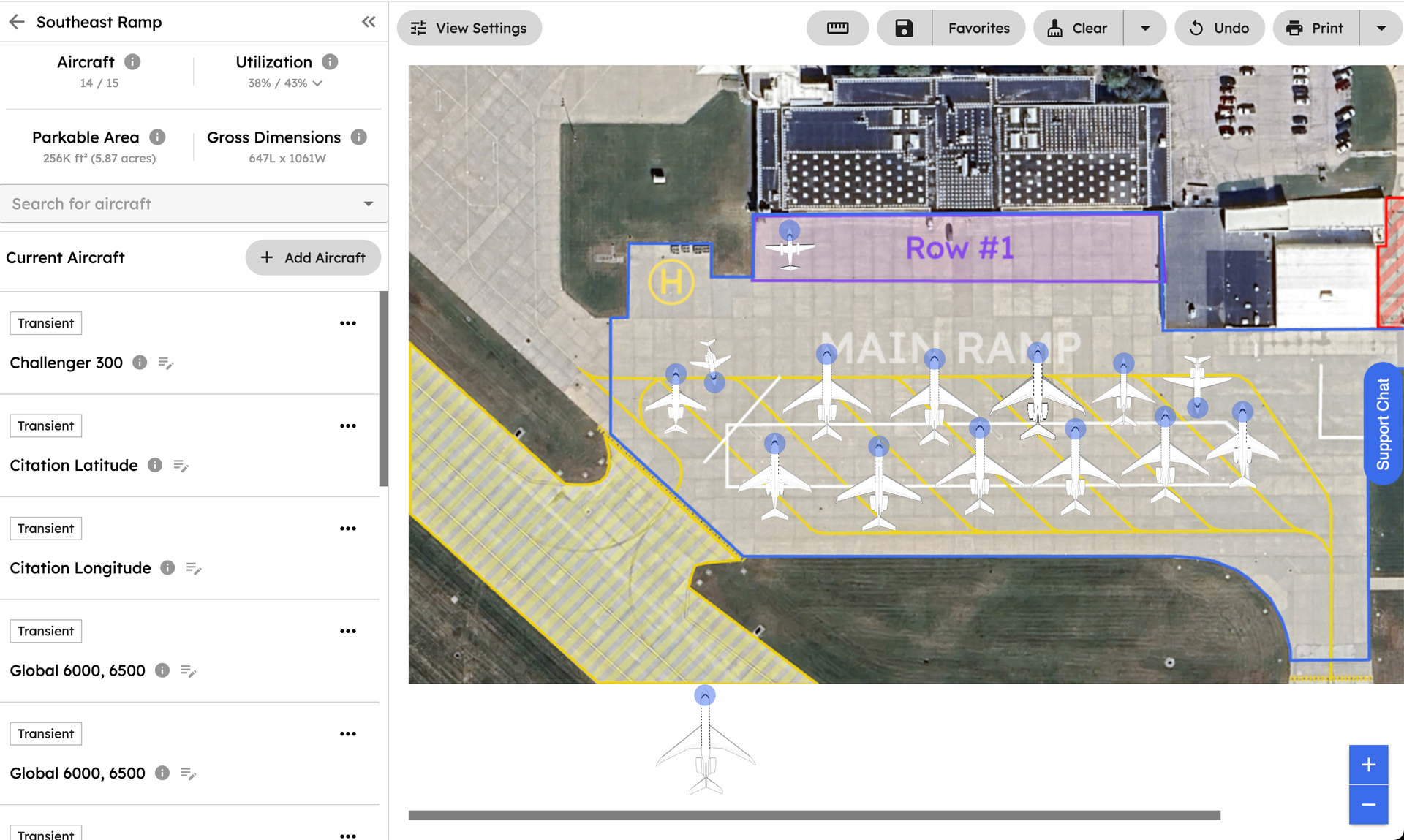Click the map horizontal scrollbar
Screen dimensions: 1404x840
pos(814,815)
